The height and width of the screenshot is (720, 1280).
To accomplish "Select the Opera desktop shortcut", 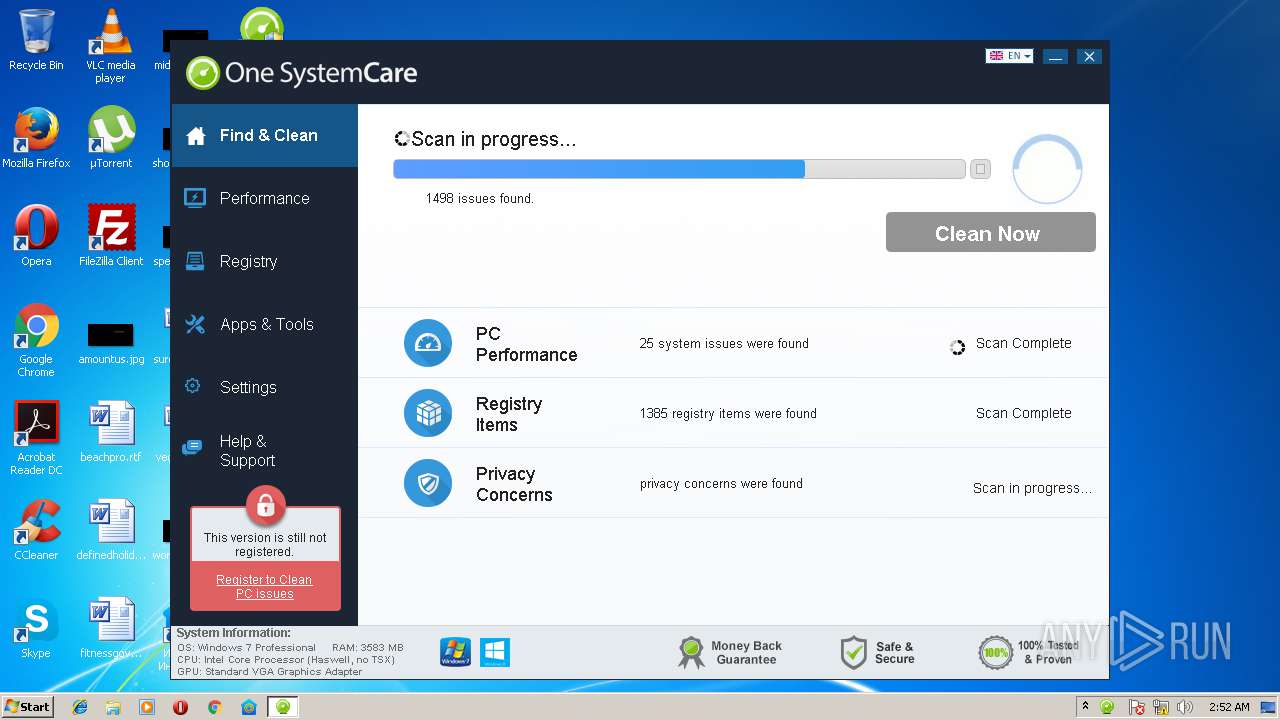I will point(36,236).
